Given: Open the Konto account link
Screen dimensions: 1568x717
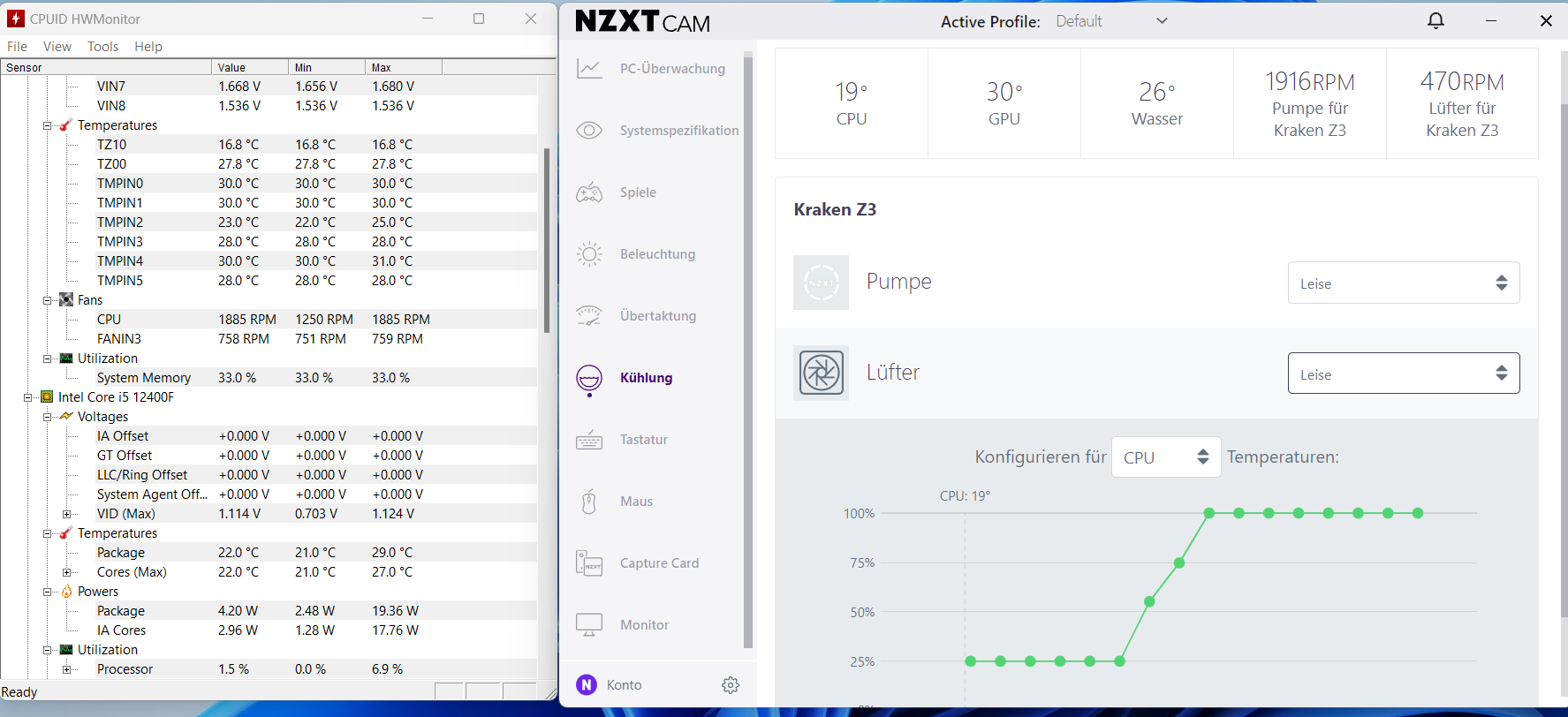Looking at the screenshot, I should pyautogui.click(x=624, y=685).
